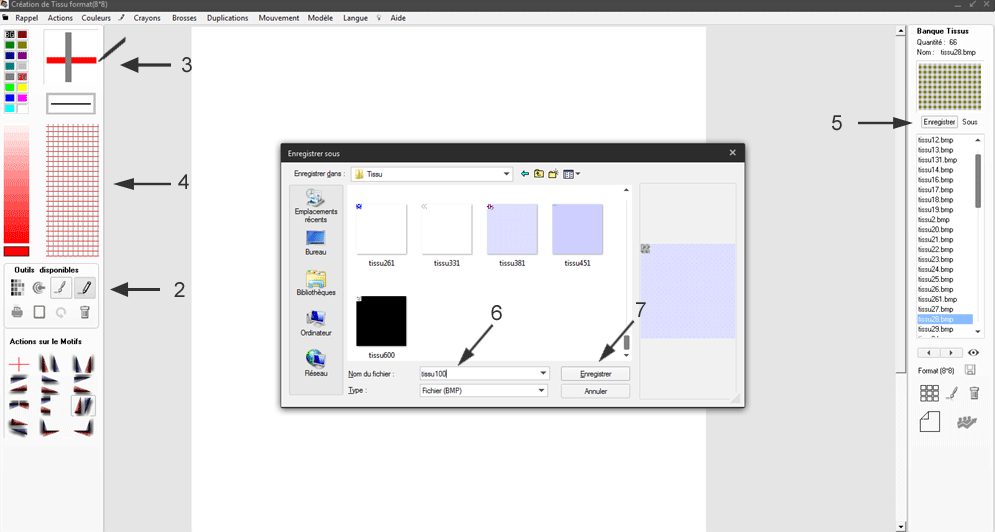The height and width of the screenshot is (532, 995).
Task: Click the floppy disk icon beside Format
Action: [970, 370]
